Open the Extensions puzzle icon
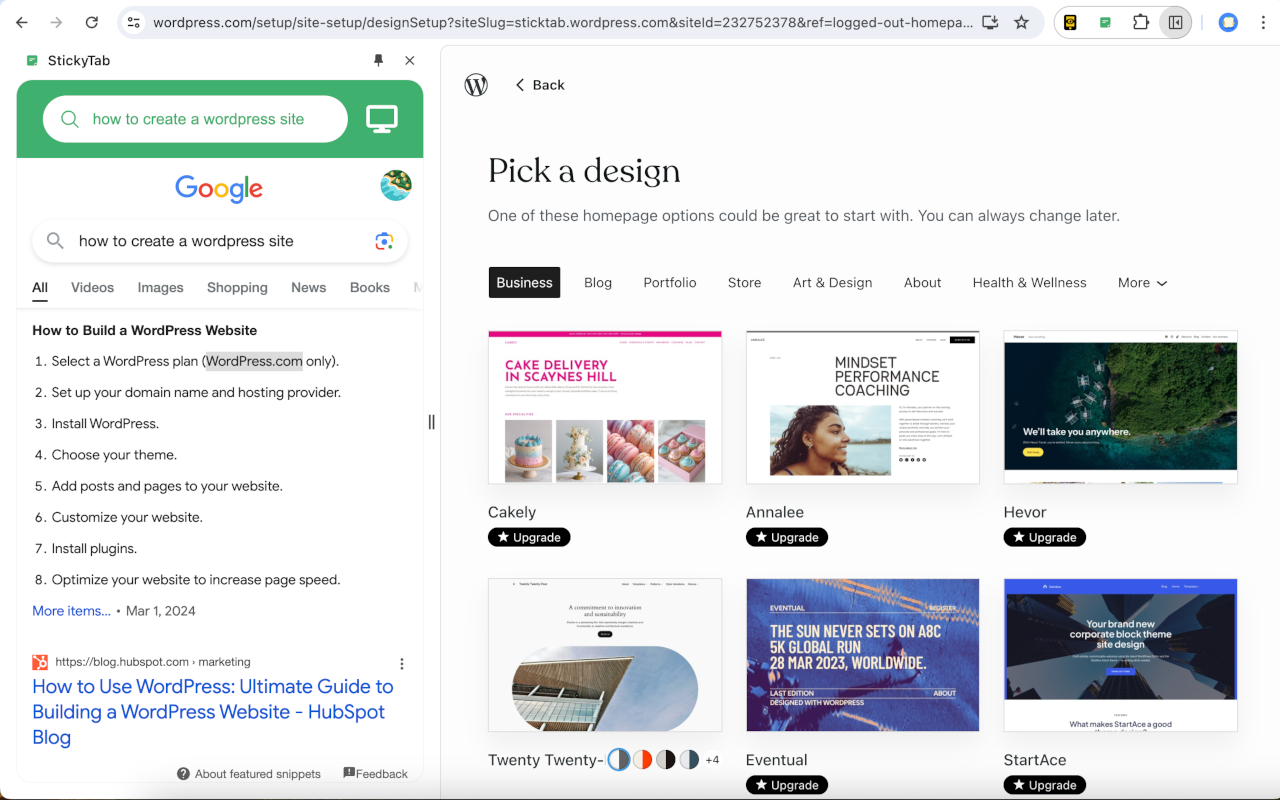The image size is (1280, 800). (1141, 22)
